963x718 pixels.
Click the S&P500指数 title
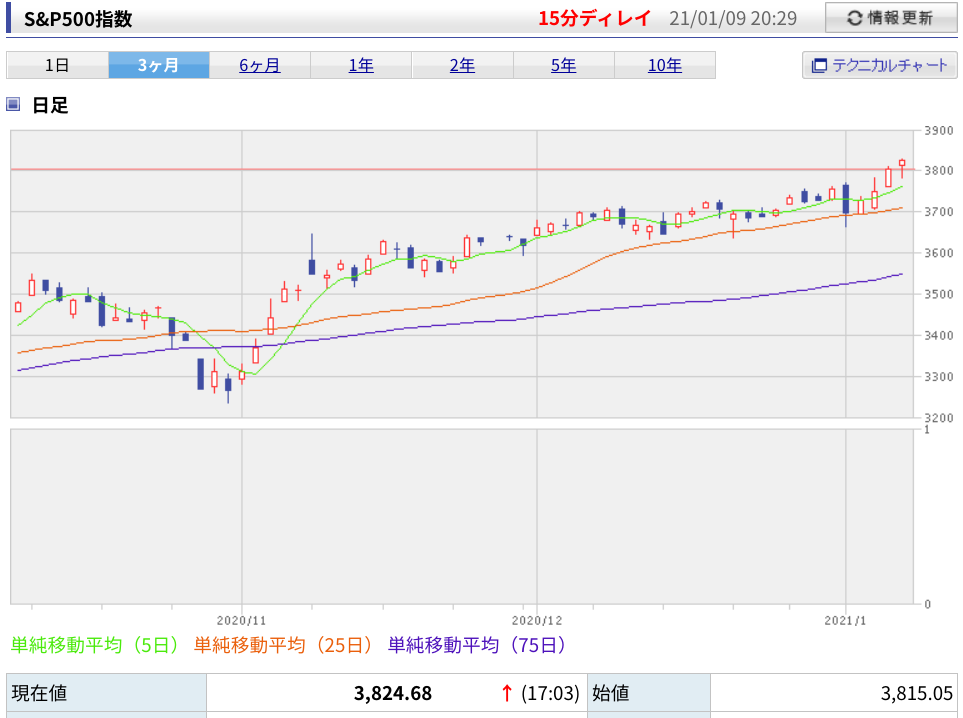pos(78,19)
